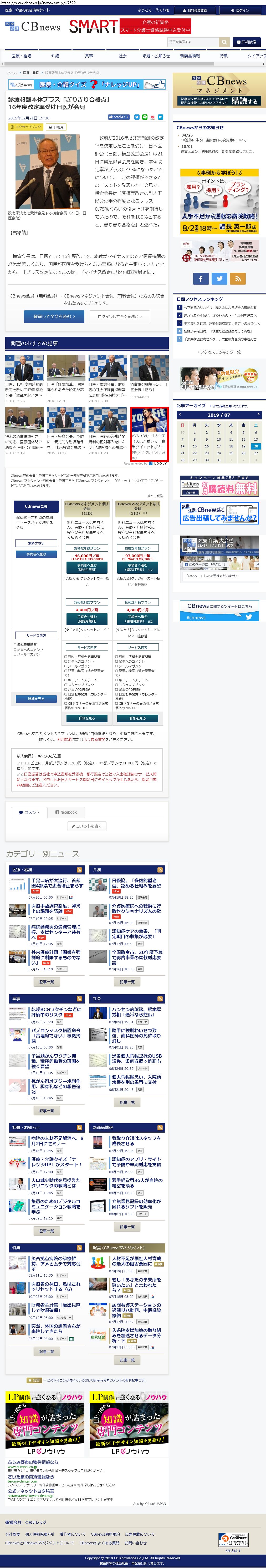Click the 無料会員登録 button at top
This screenshot has height=1568, width=266.
[195, 10]
